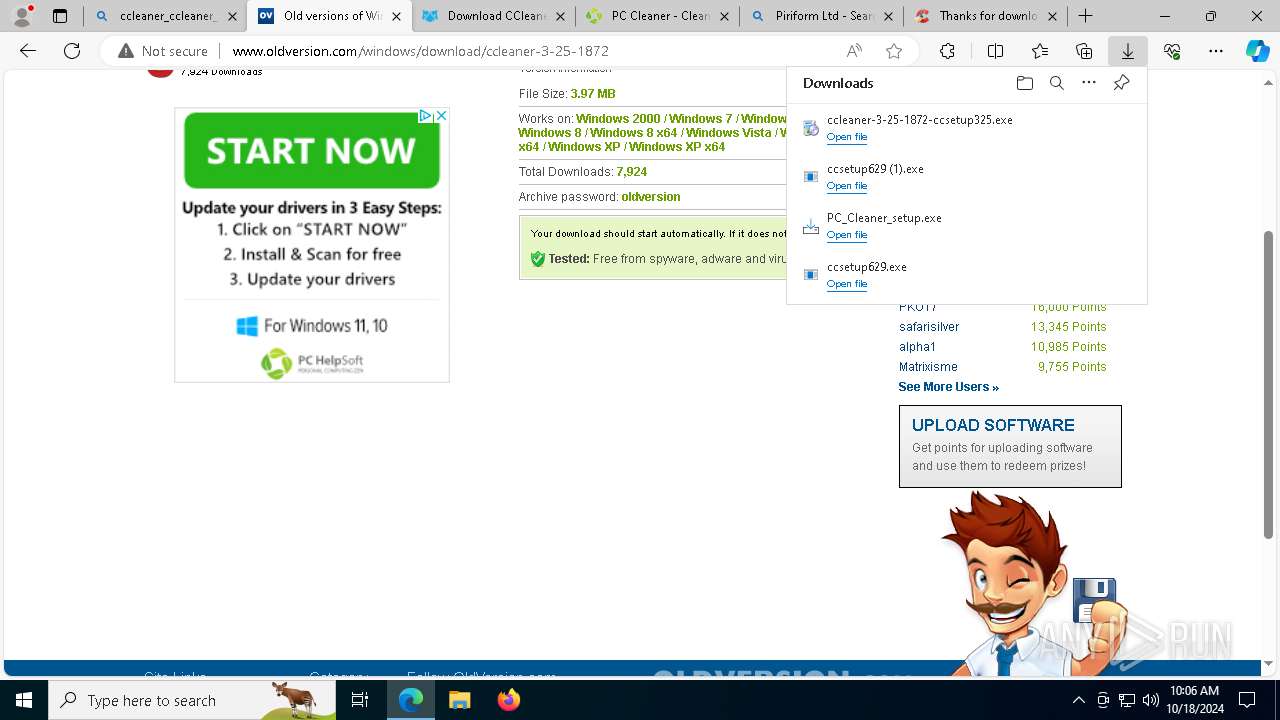
Task: Open the Extensions puzzle icon
Action: pos(947,51)
